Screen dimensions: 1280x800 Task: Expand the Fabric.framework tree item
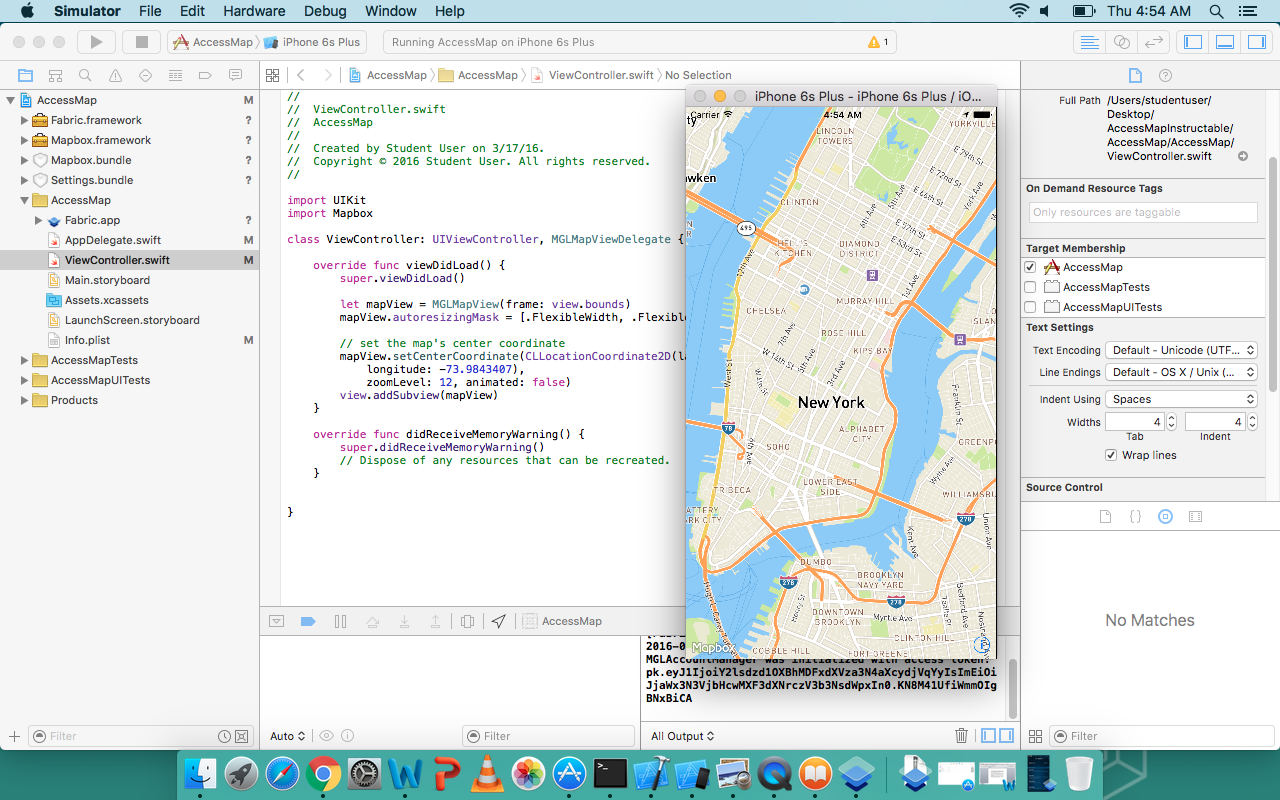click(x=25, y=120)
